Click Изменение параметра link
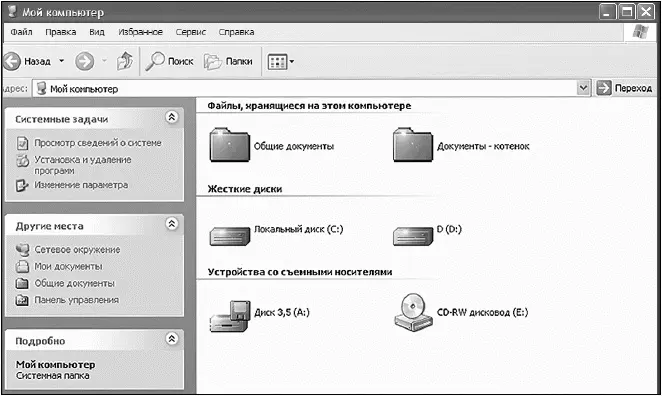 pyautogui.click(x=81, y=185)
